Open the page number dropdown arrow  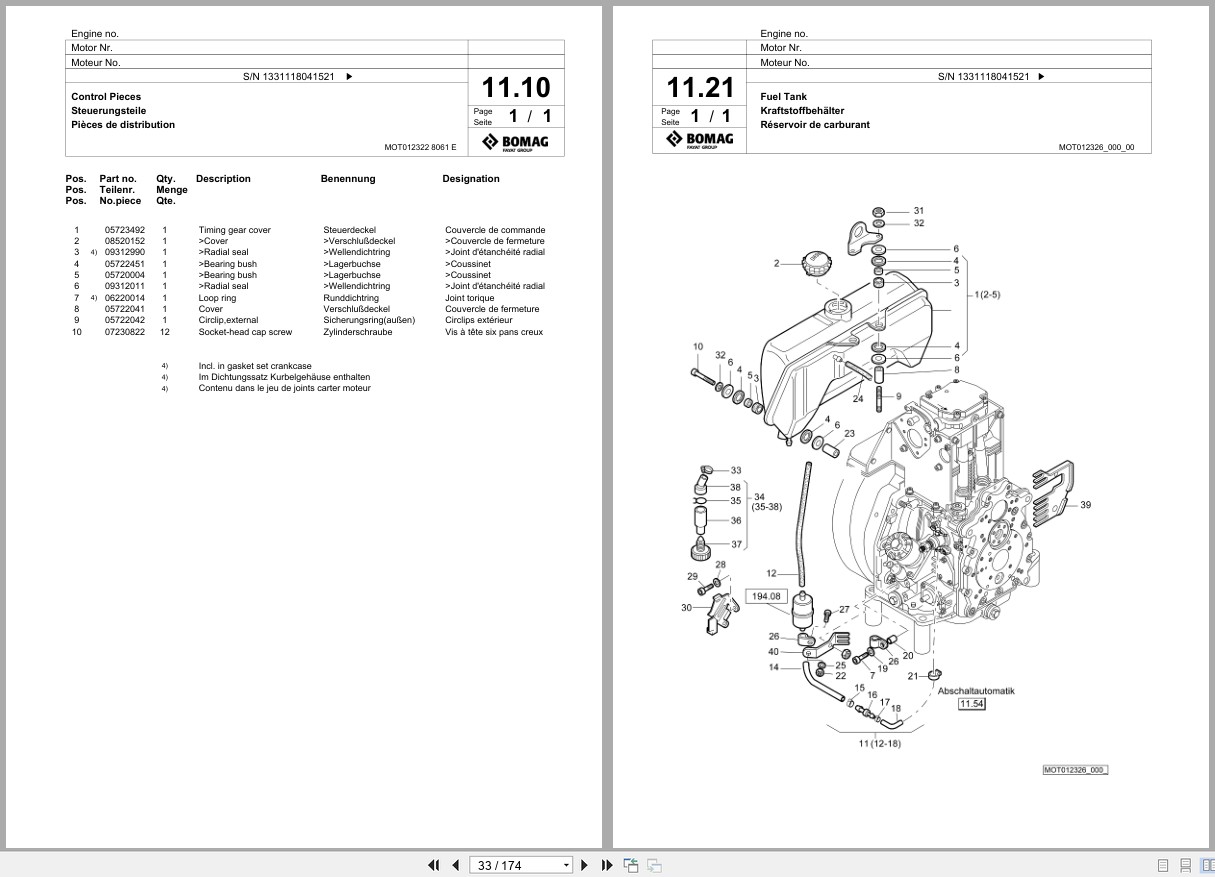click(x=566, y=865)
